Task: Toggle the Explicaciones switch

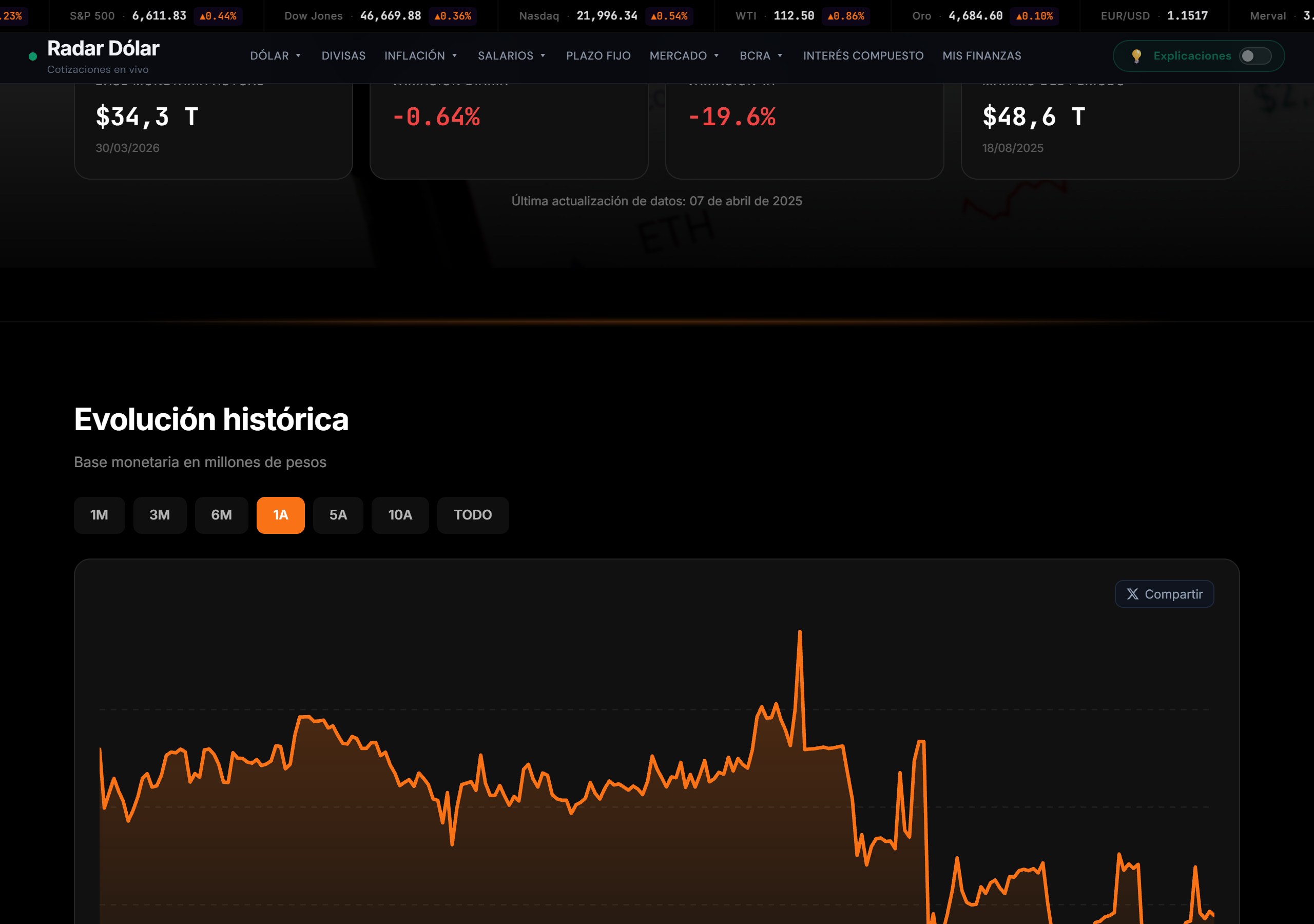Action: [1255, 55]
